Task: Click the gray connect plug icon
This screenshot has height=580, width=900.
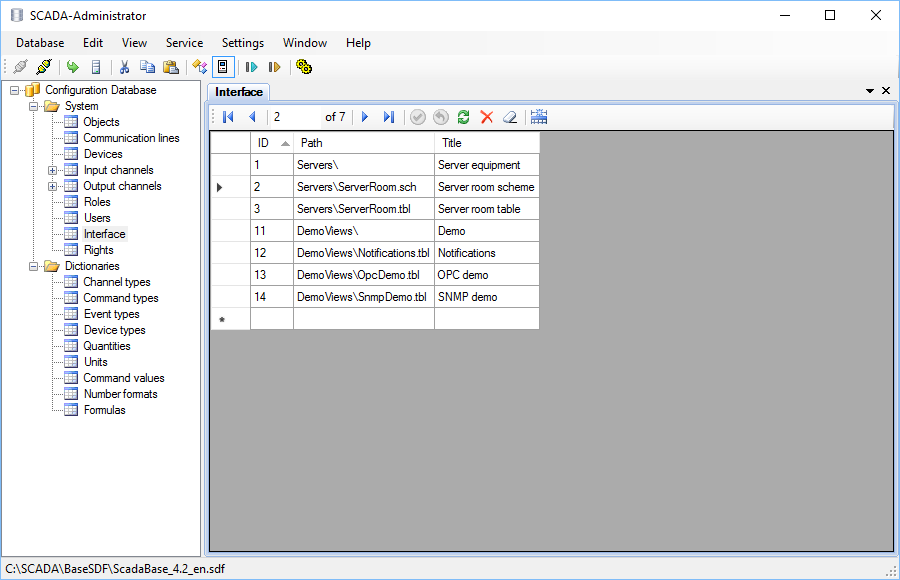Action: coord(20,67)
